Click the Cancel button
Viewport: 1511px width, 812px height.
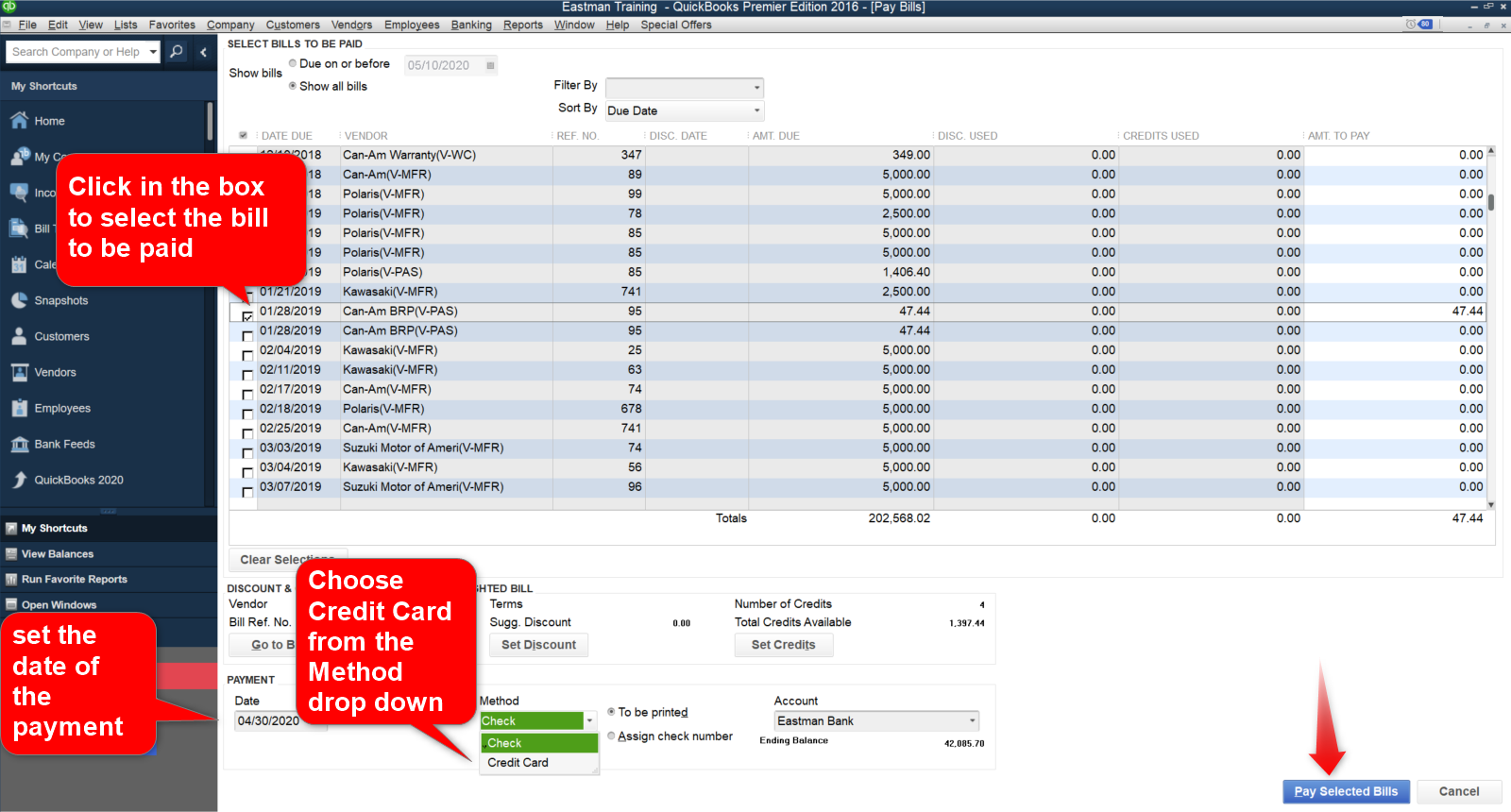pos(1459,791)
